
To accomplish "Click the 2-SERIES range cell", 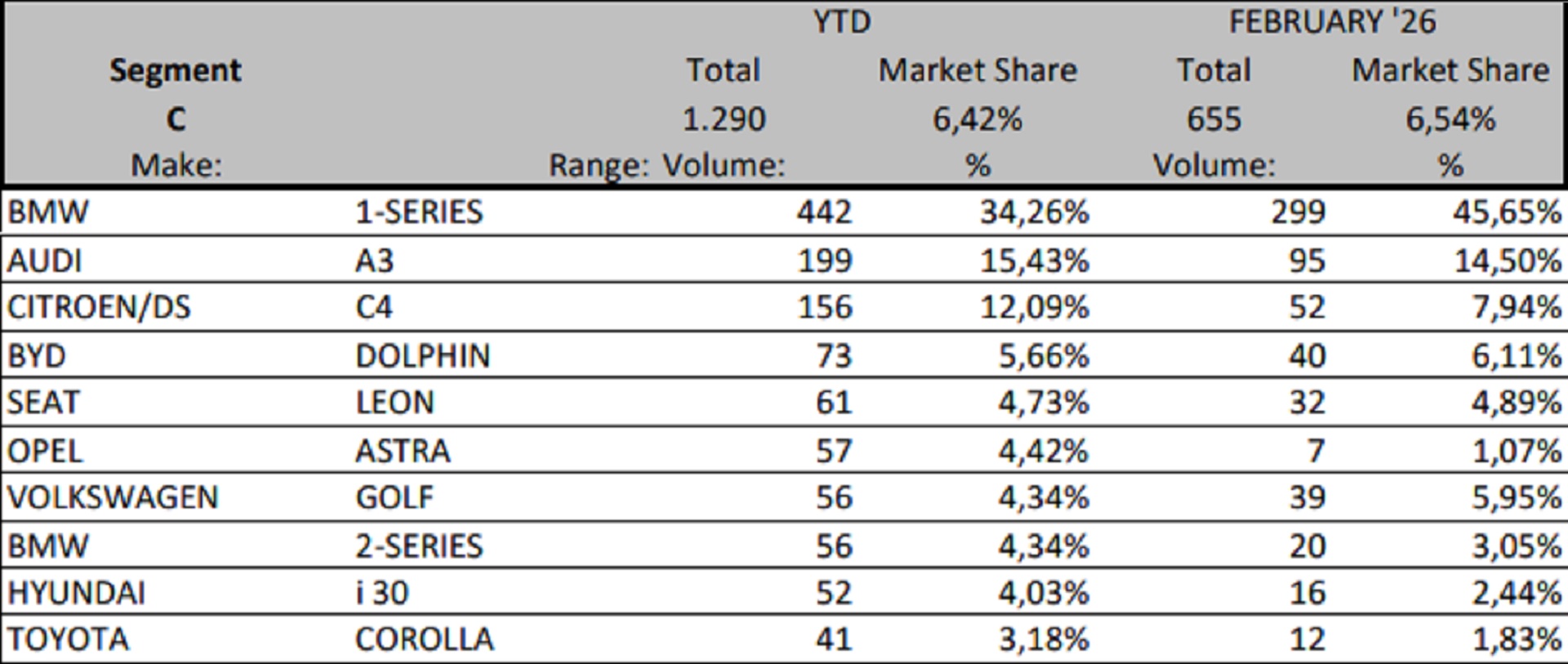I will click(x=419, y=546).
